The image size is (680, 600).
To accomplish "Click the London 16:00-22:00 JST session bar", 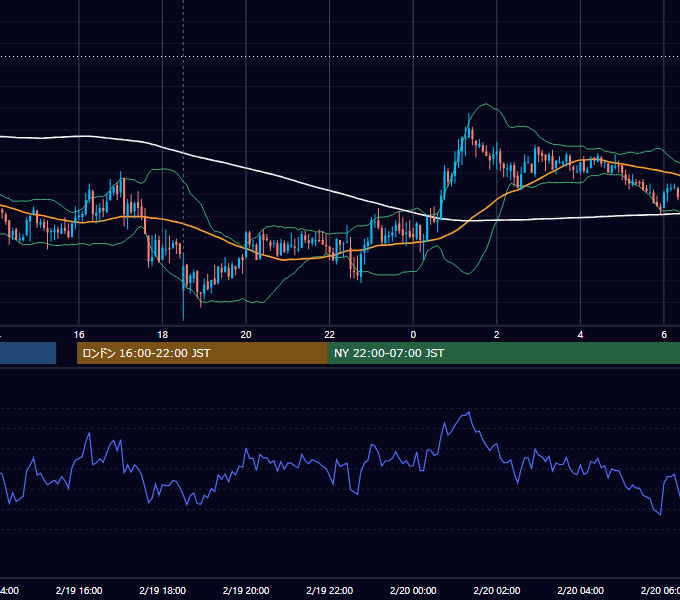I will click(x=202, y=353).
